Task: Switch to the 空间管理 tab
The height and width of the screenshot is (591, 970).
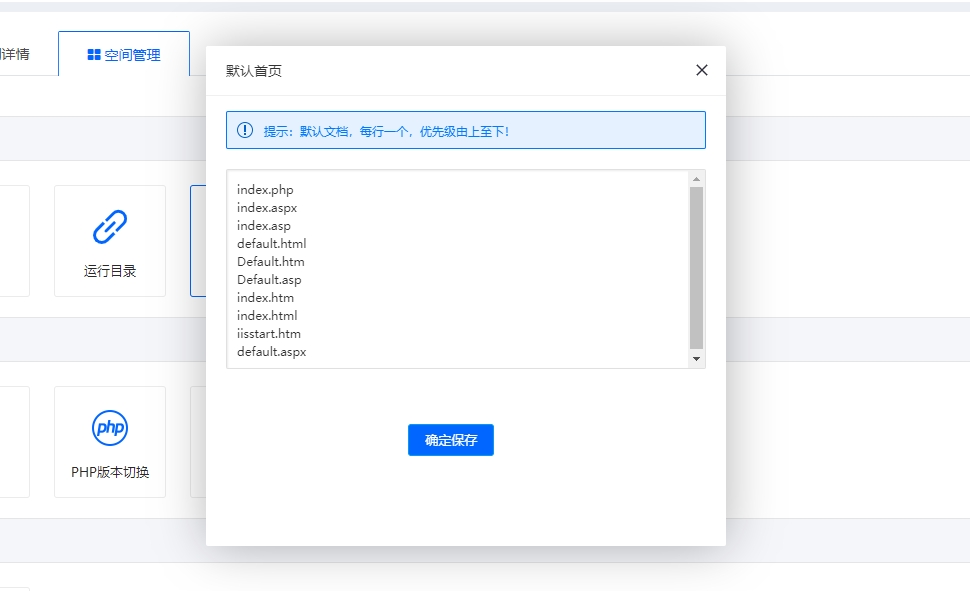Action: pyautogui.click(x=123, y=55)
